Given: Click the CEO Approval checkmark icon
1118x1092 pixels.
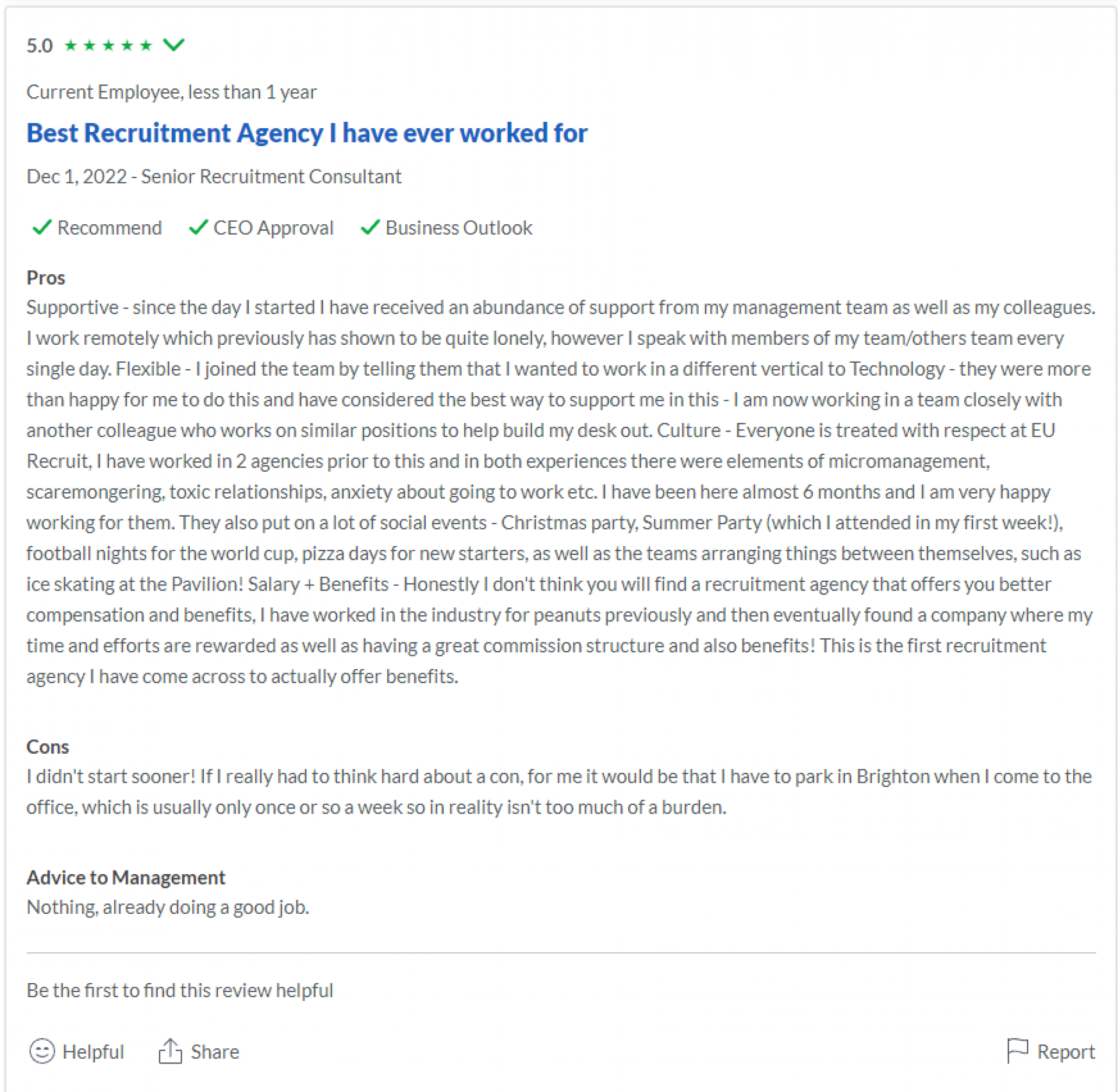Looking at the screenshot, I should (x=199, y=227).
